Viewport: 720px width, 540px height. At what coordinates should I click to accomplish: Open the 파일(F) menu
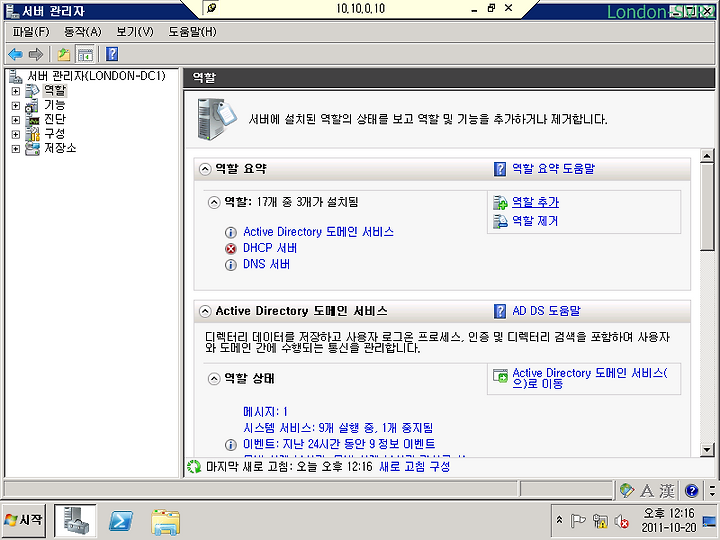point(31,32)
